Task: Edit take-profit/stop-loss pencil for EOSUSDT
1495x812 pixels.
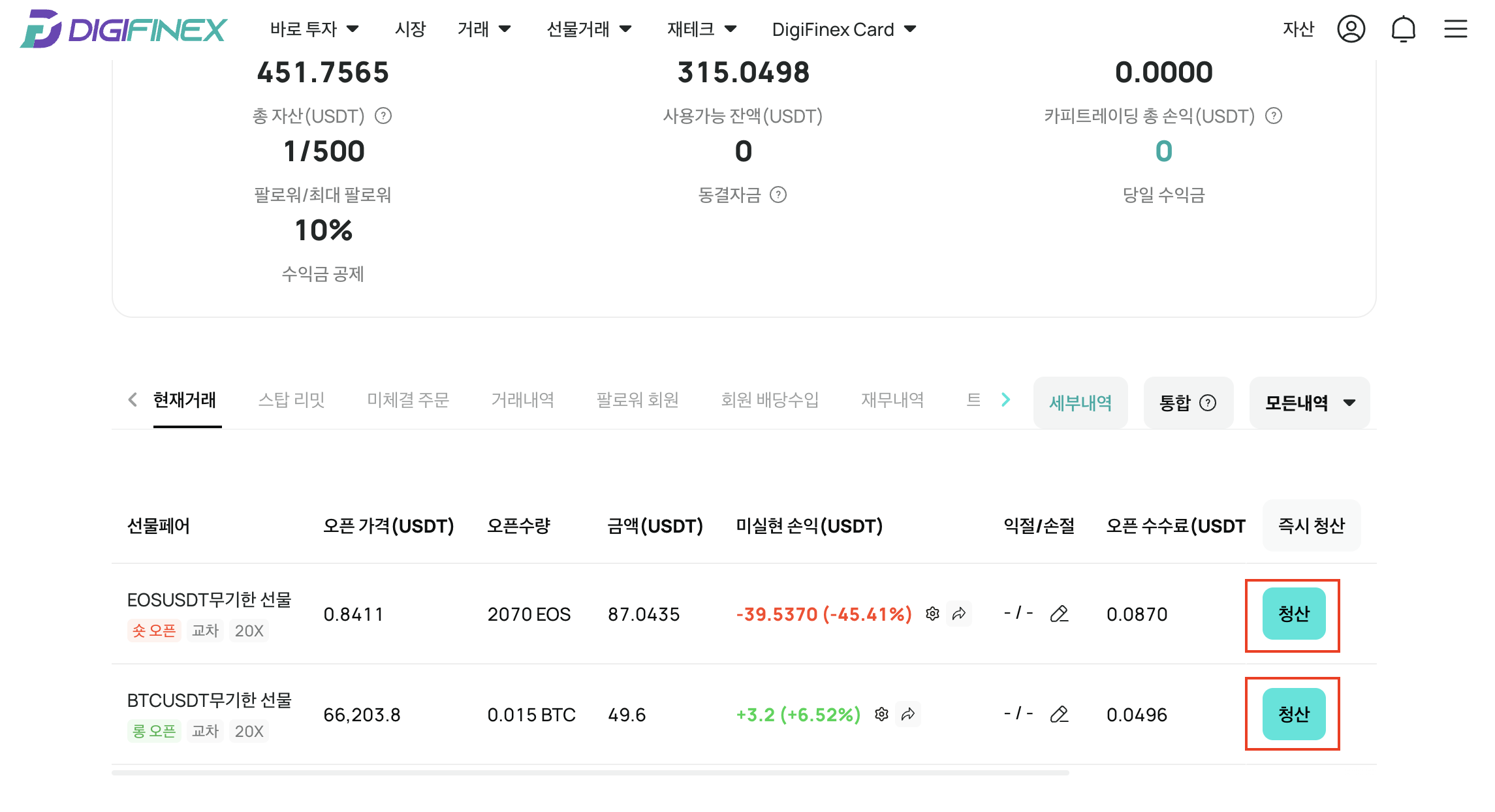Action: coord(1059,614)
